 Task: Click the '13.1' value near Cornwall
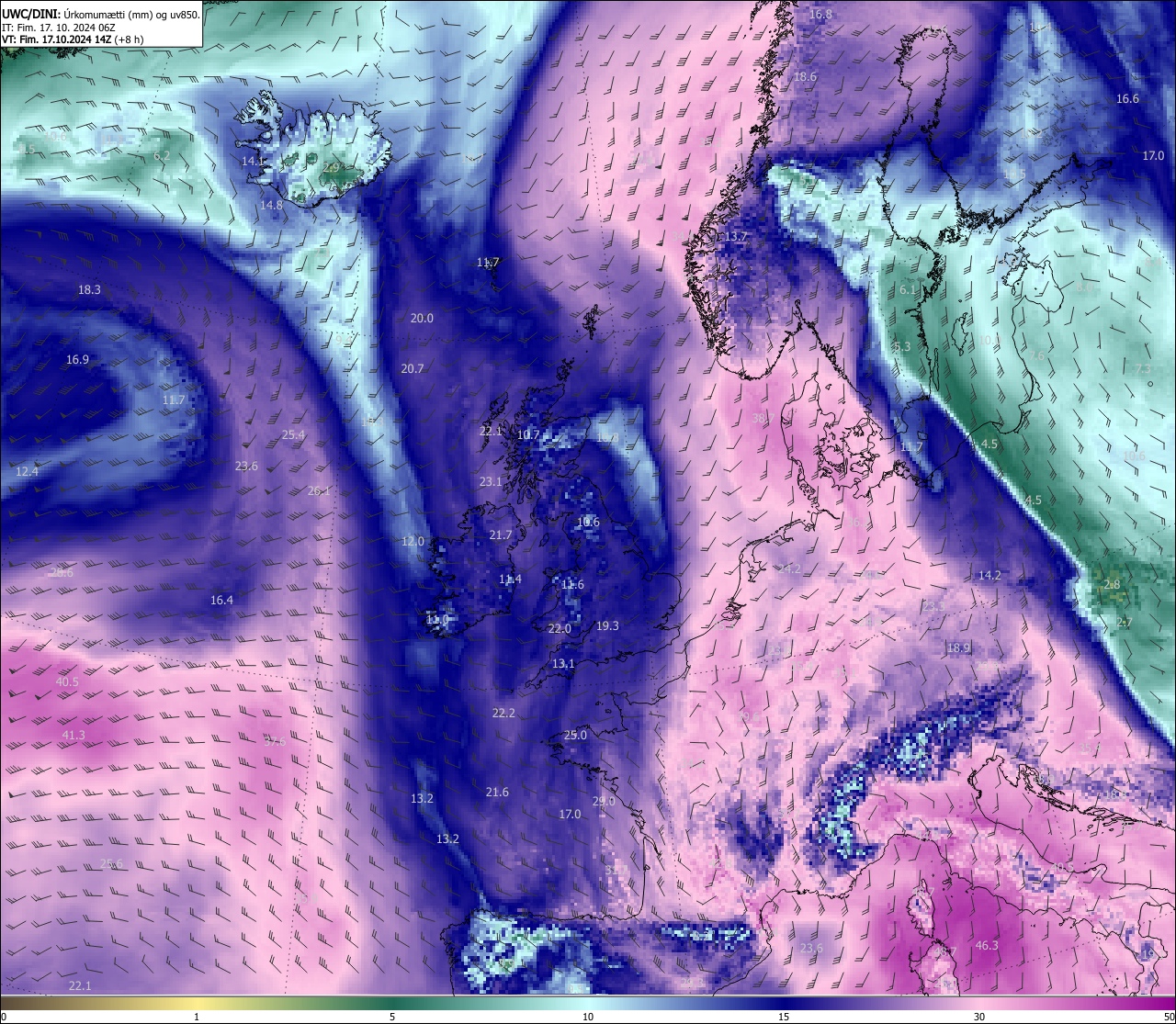pyautogui.click(x=563, y=663)
